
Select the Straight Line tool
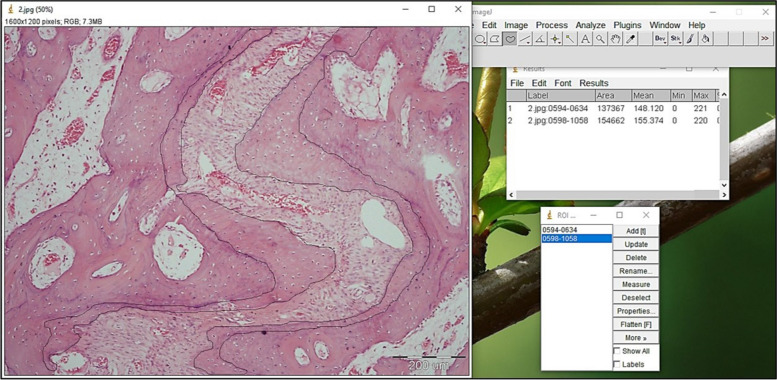[525, 39]
